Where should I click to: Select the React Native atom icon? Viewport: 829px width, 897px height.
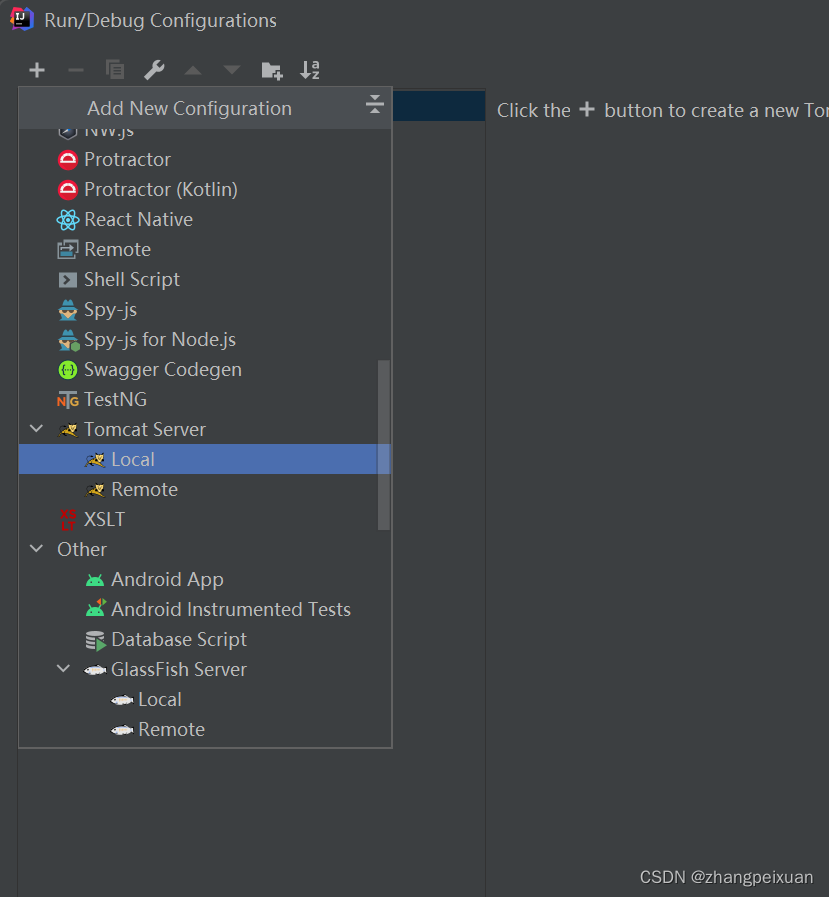click(x=68, y=220)
